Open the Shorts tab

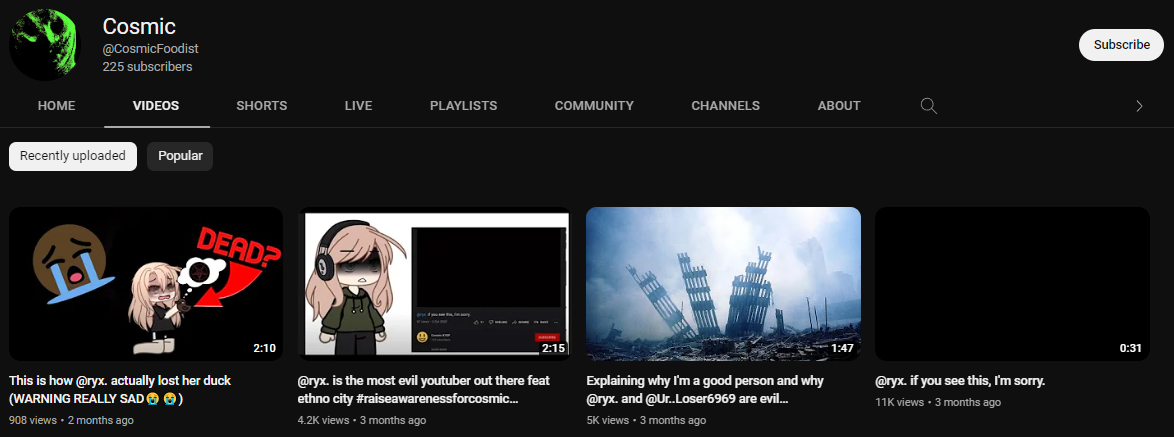point(261,106)
